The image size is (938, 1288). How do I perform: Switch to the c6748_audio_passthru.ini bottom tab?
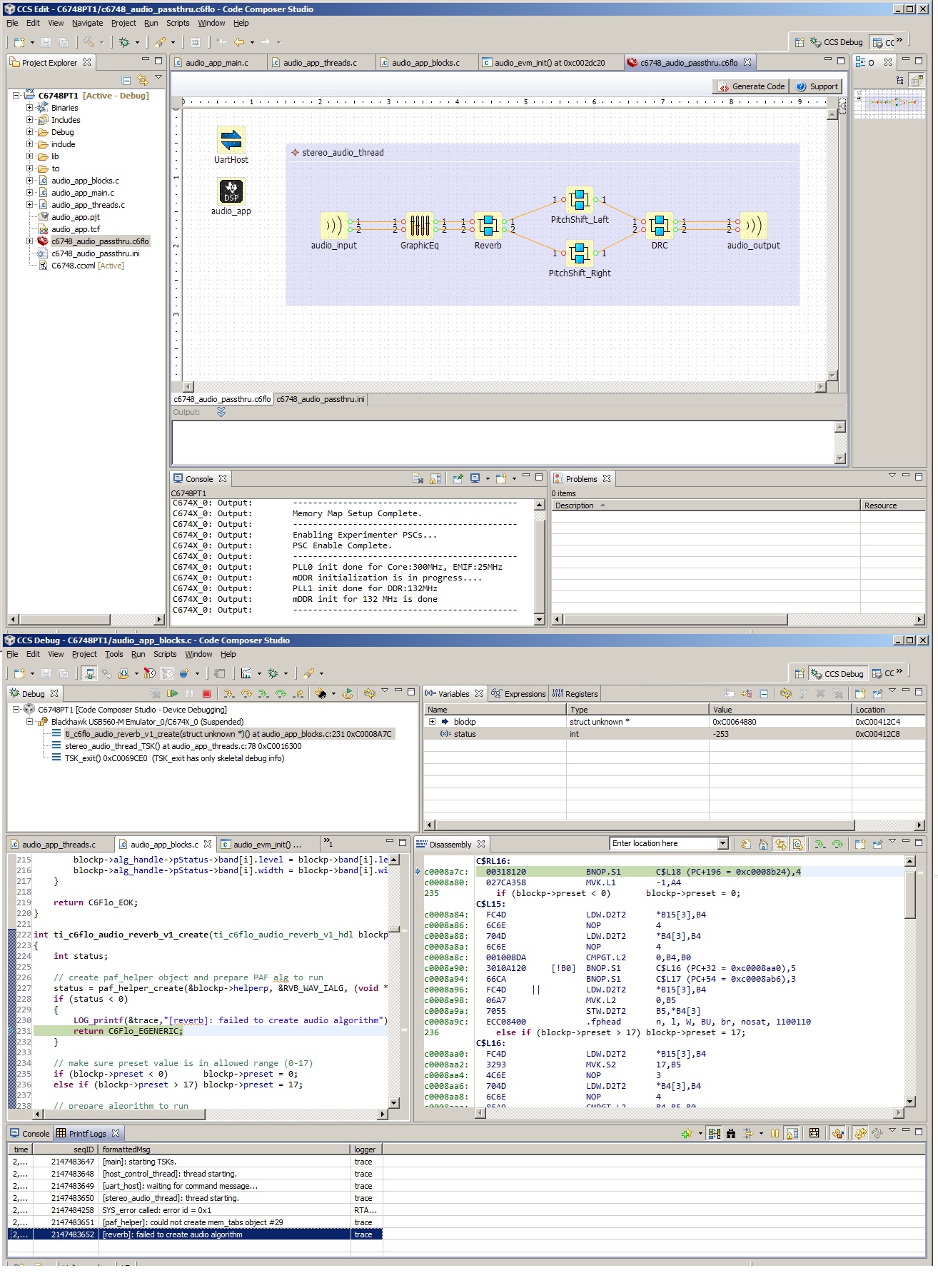321,399
